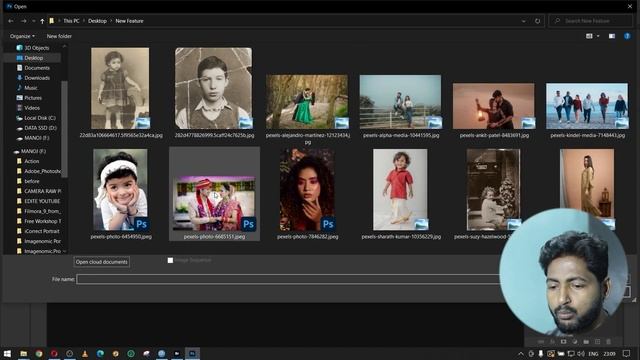Screen dimensions: 640x360
Task: Toggle the preview pane icon
Action: tap(611, 36)
